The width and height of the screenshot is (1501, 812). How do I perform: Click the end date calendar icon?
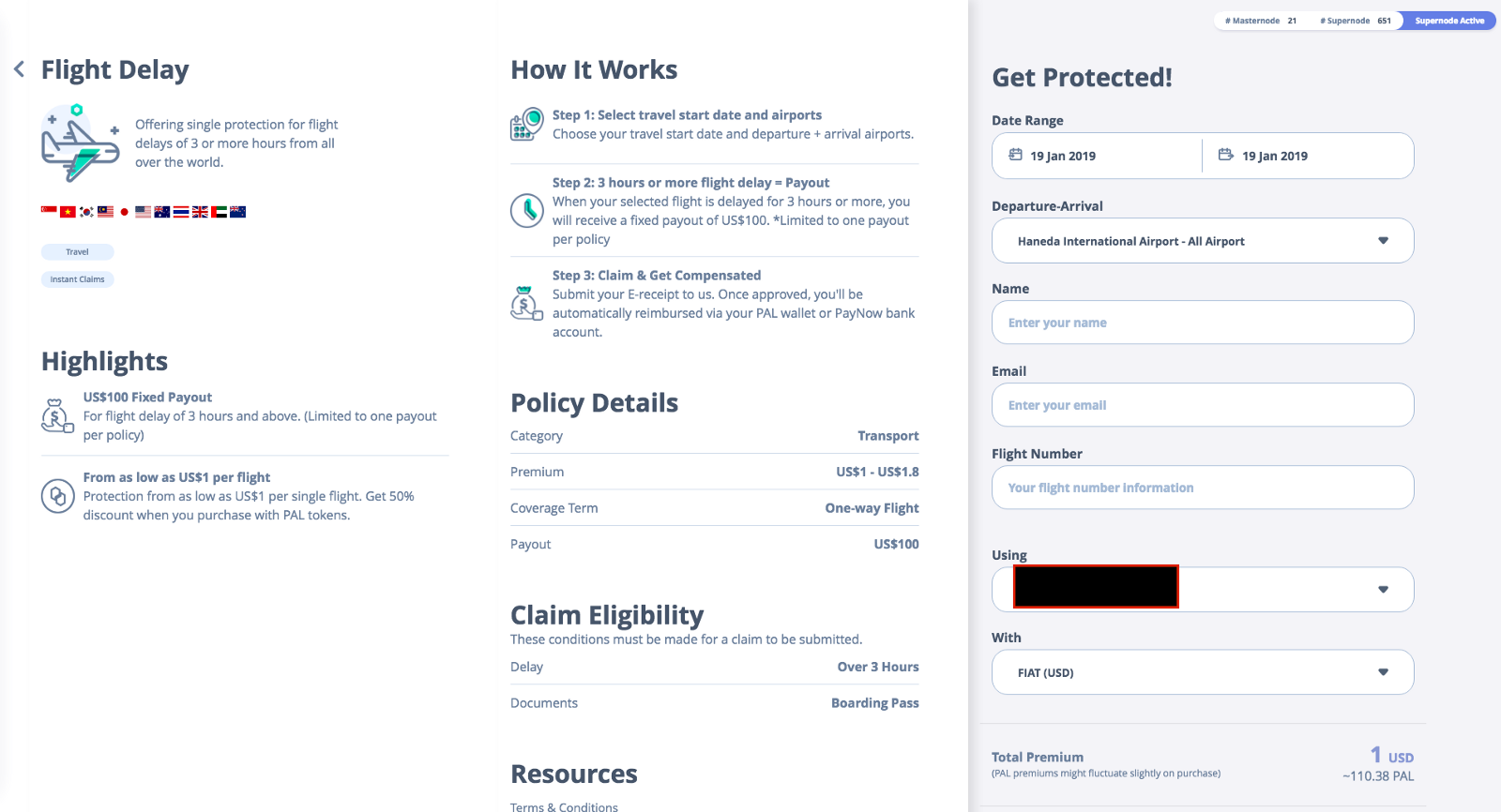pyautogui.click(x=1225, y=155)
